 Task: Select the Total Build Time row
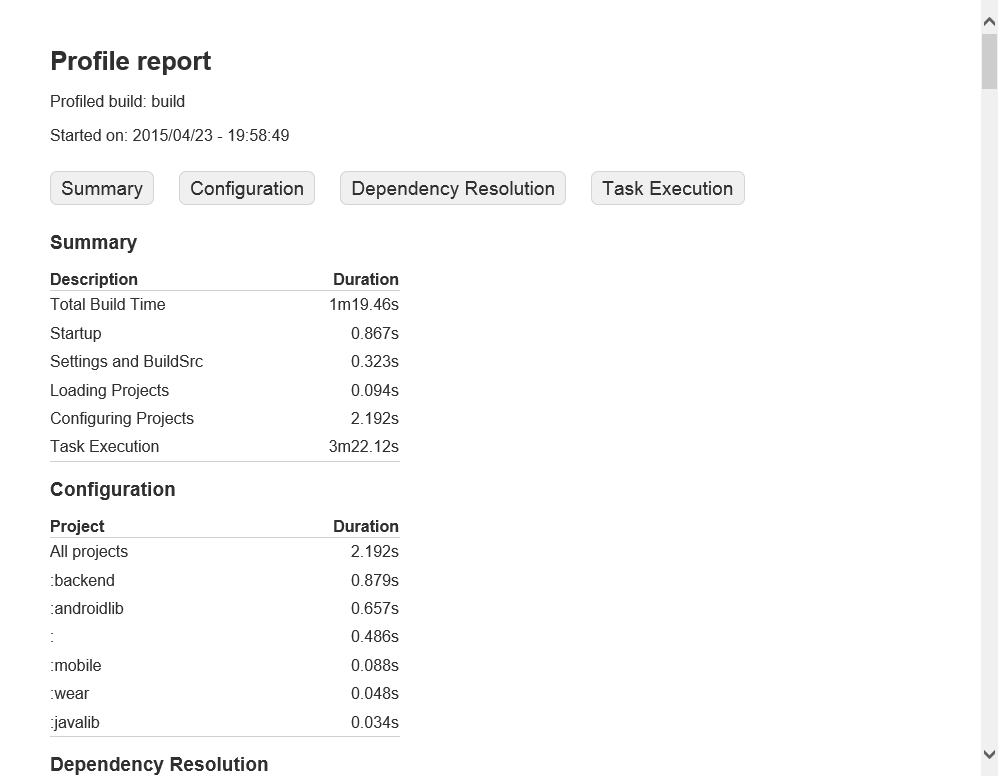click(107, 304)
